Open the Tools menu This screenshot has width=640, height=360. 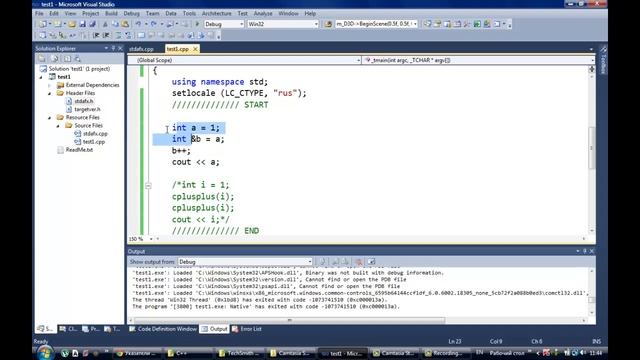[x=189, y=13]
